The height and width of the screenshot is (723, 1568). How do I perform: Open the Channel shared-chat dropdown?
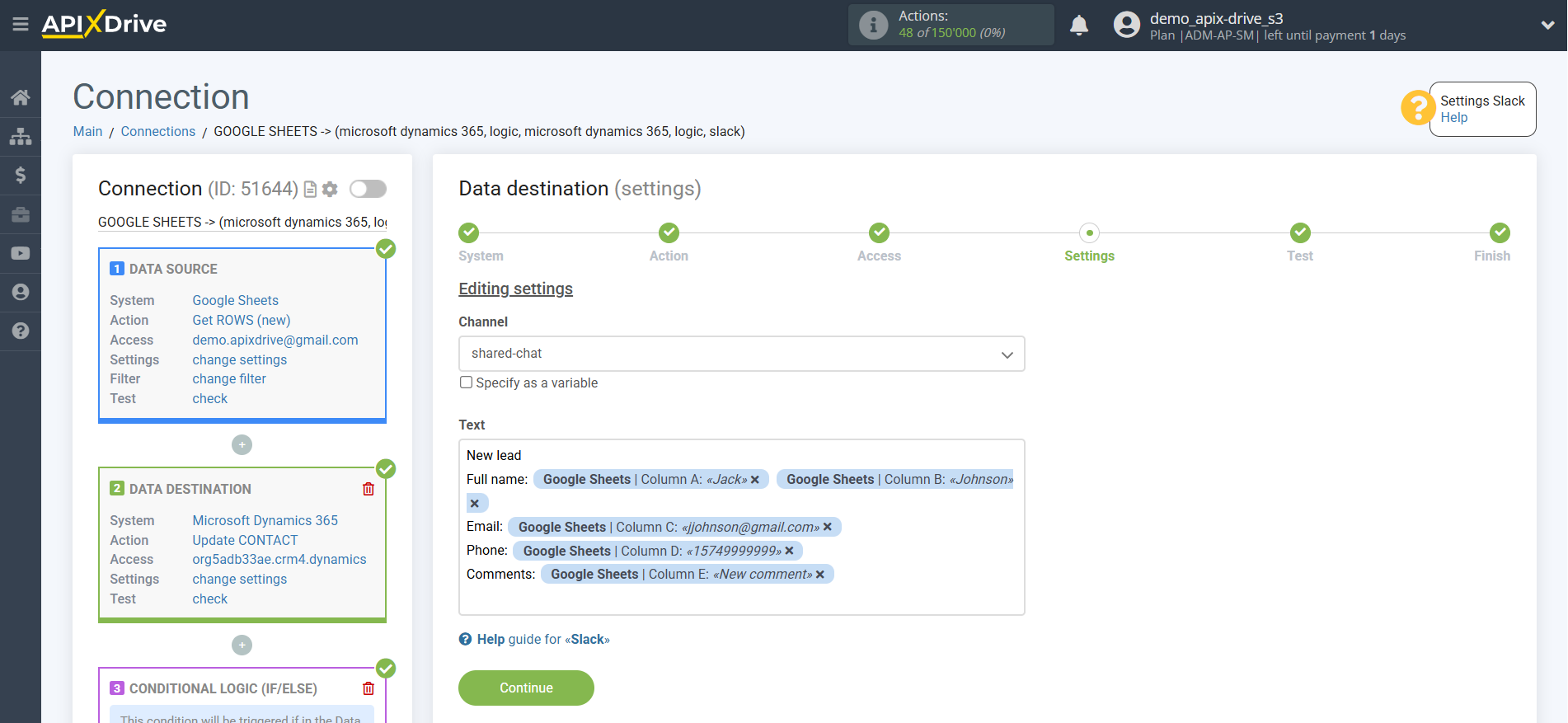[x=741, y=354]
